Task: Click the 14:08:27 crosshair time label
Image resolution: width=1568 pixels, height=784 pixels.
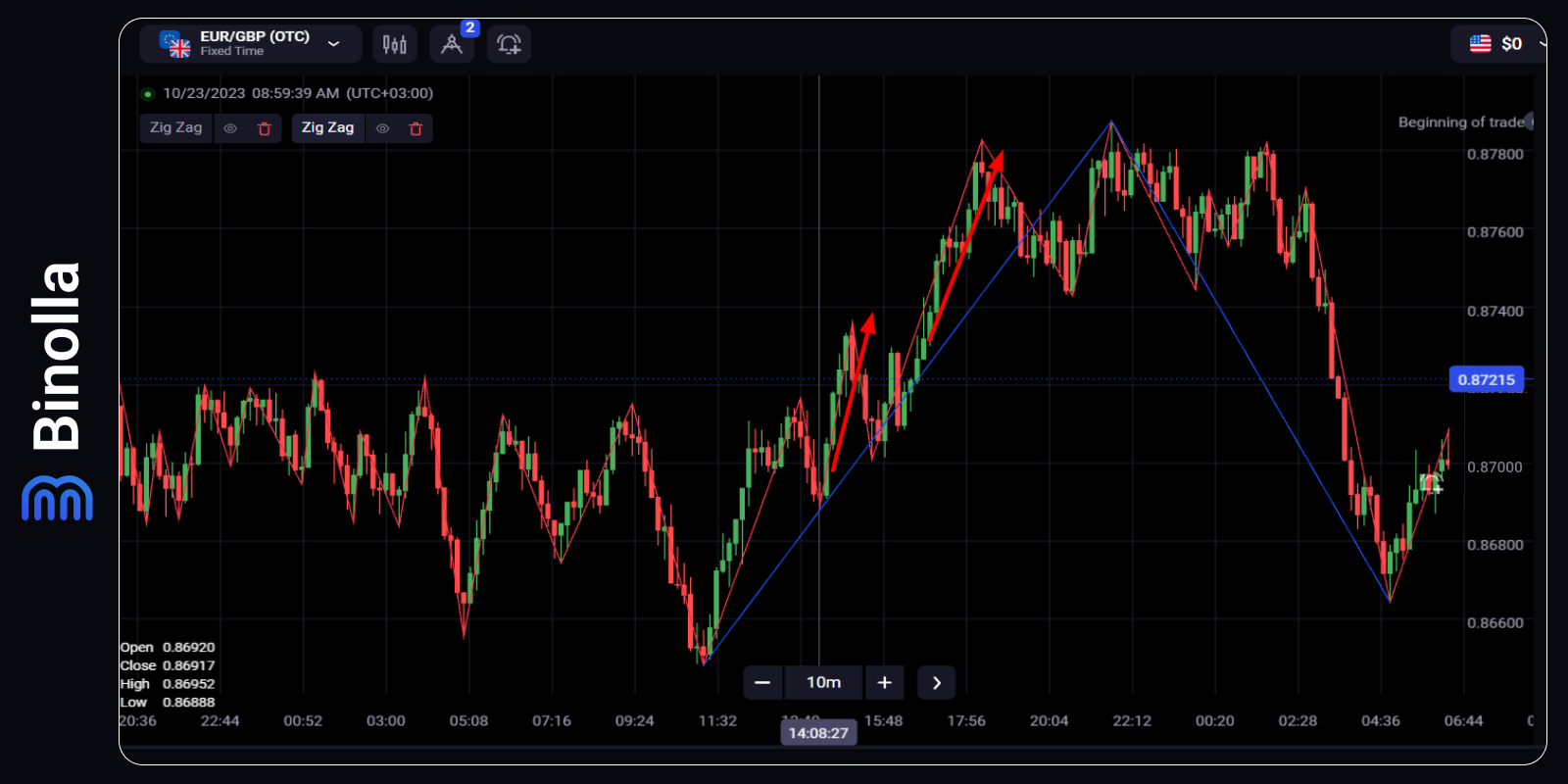Action: (818, 733)
